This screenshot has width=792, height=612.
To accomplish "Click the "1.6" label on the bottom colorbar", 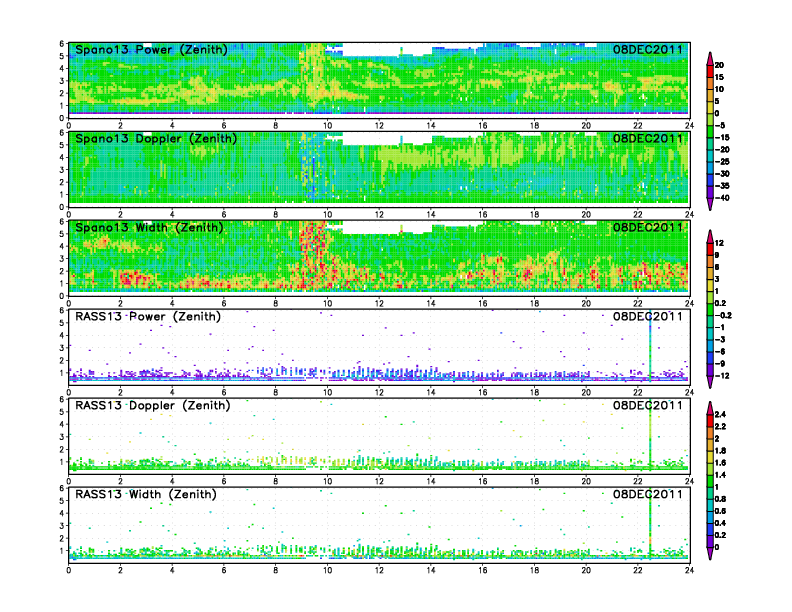I will click(x=720, y=463).
